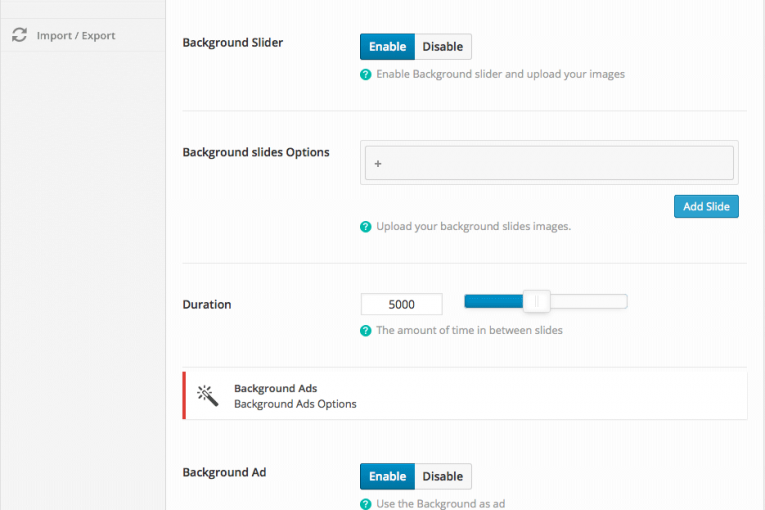Click the unfilled part of the Duration slider track
765x510 pixels.
588,302
